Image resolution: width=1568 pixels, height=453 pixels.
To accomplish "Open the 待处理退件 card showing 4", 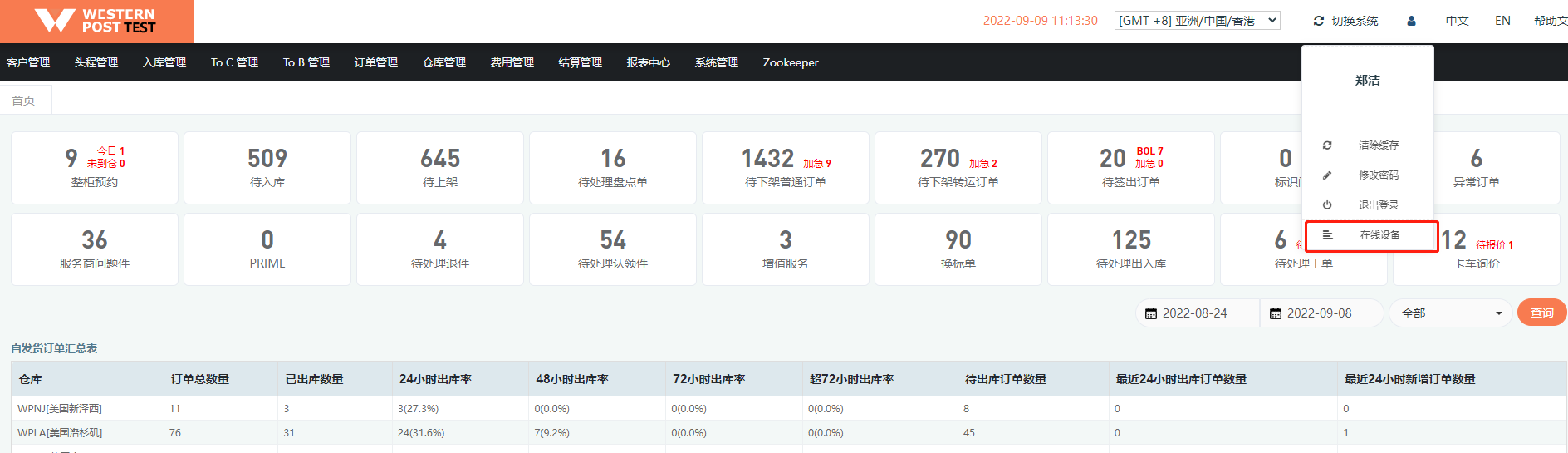I will point(440,249).
